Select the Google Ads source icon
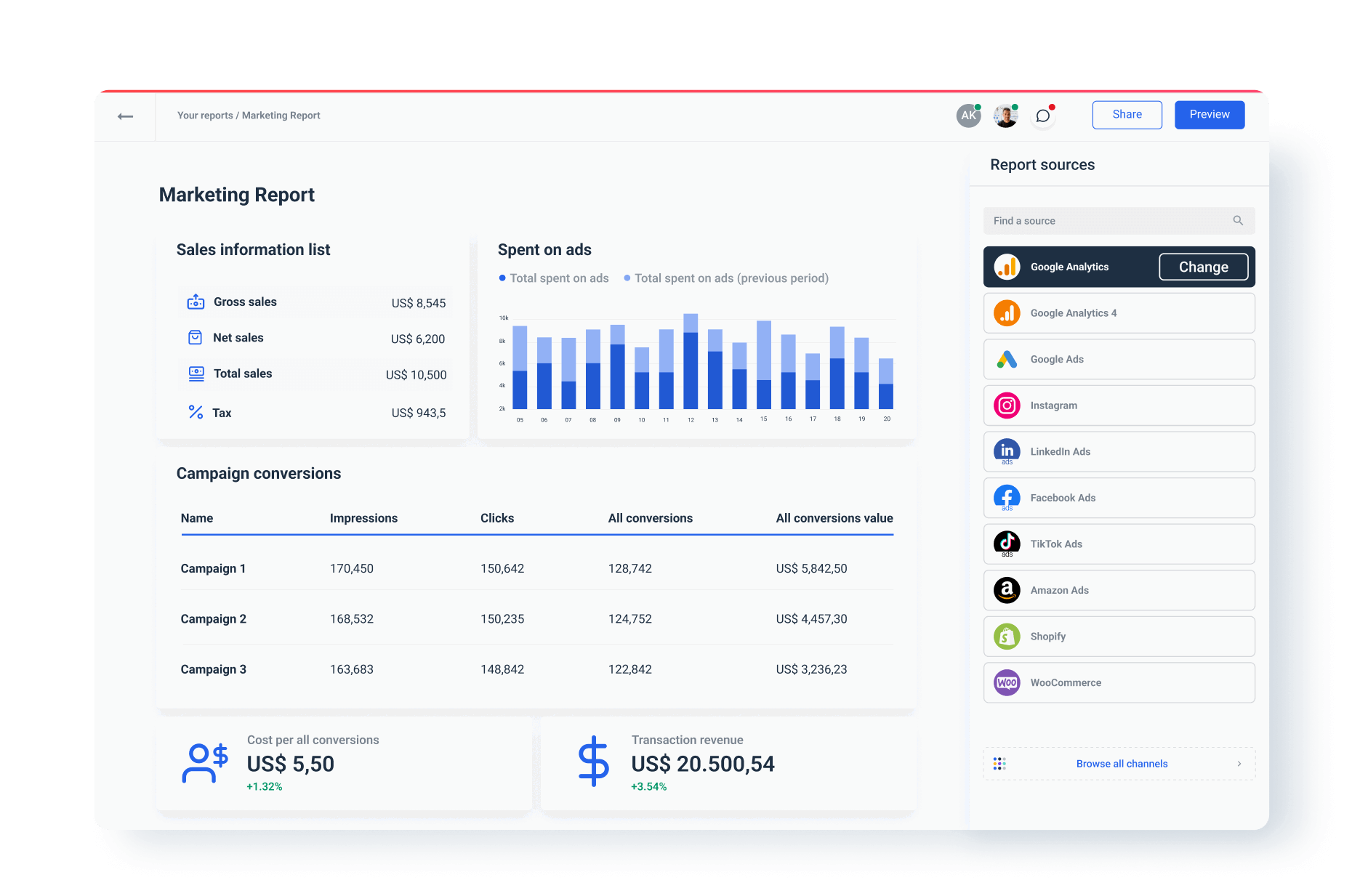This screenshot has height=896, width=1352. pyautogui.click(x=1007, y=359)
